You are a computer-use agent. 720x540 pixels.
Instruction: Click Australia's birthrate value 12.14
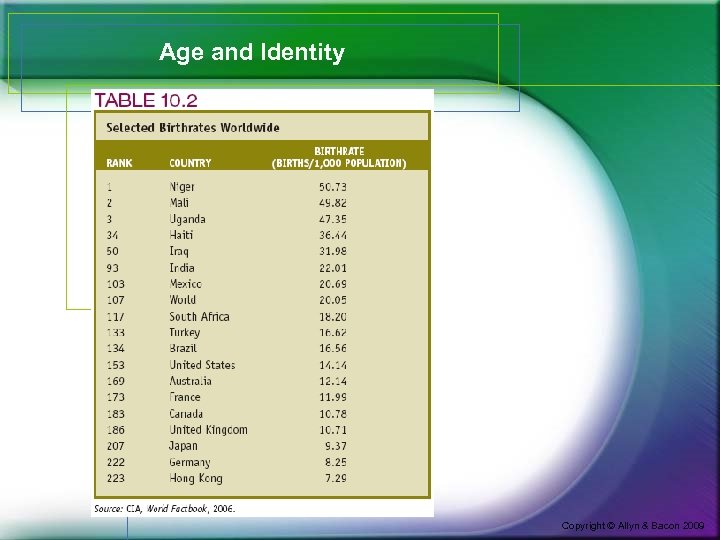333,381
